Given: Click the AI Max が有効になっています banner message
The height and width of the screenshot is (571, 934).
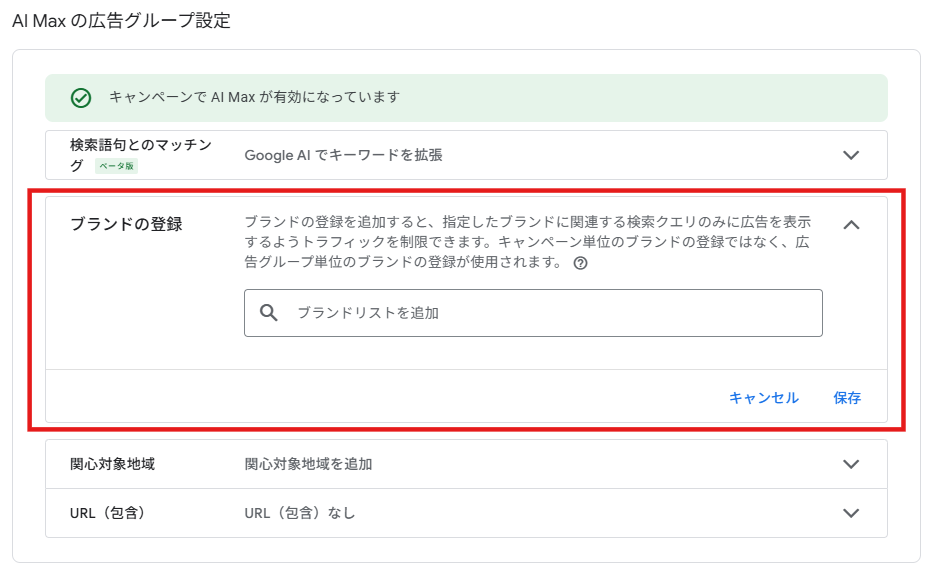Looking at the screenshot, I should pos(254,97).
